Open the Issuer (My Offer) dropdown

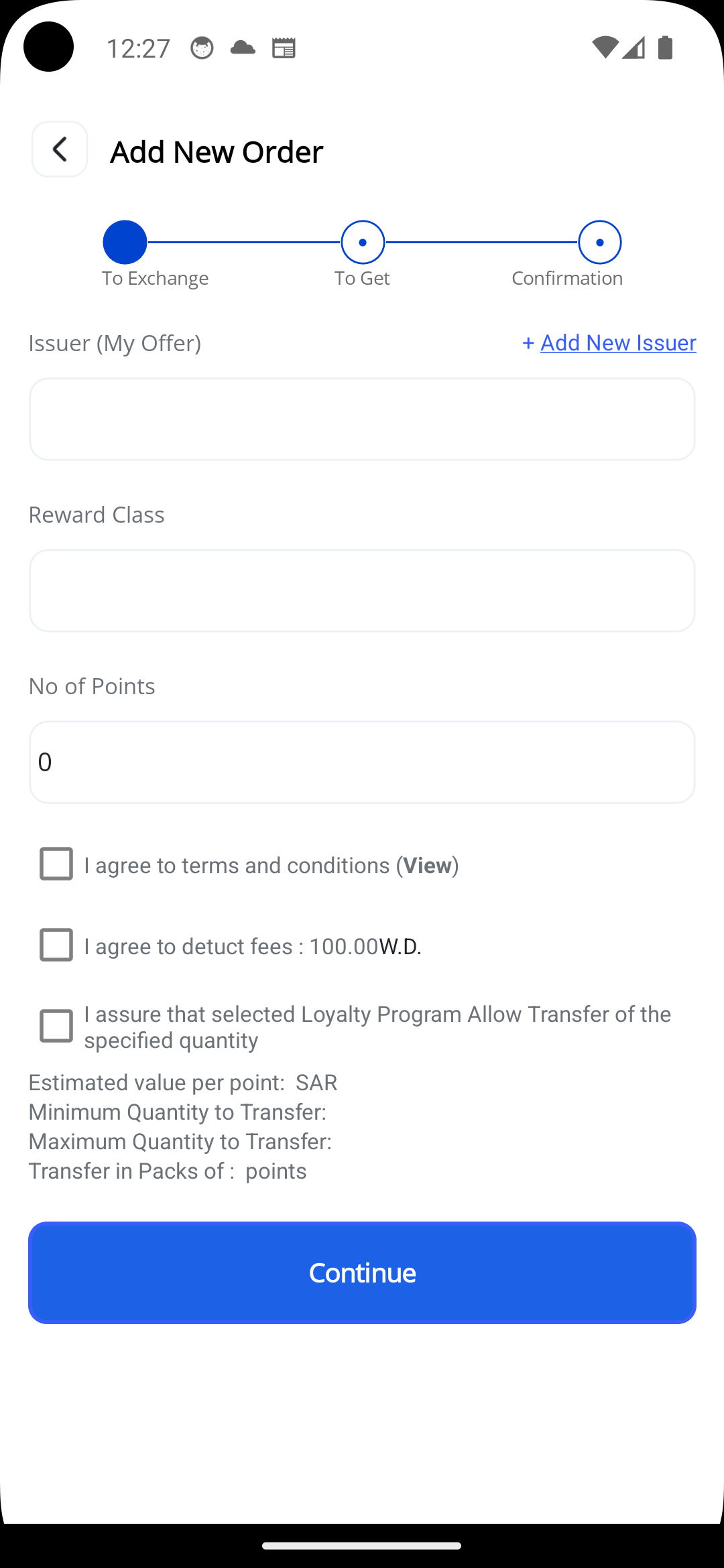click(362, 419)
